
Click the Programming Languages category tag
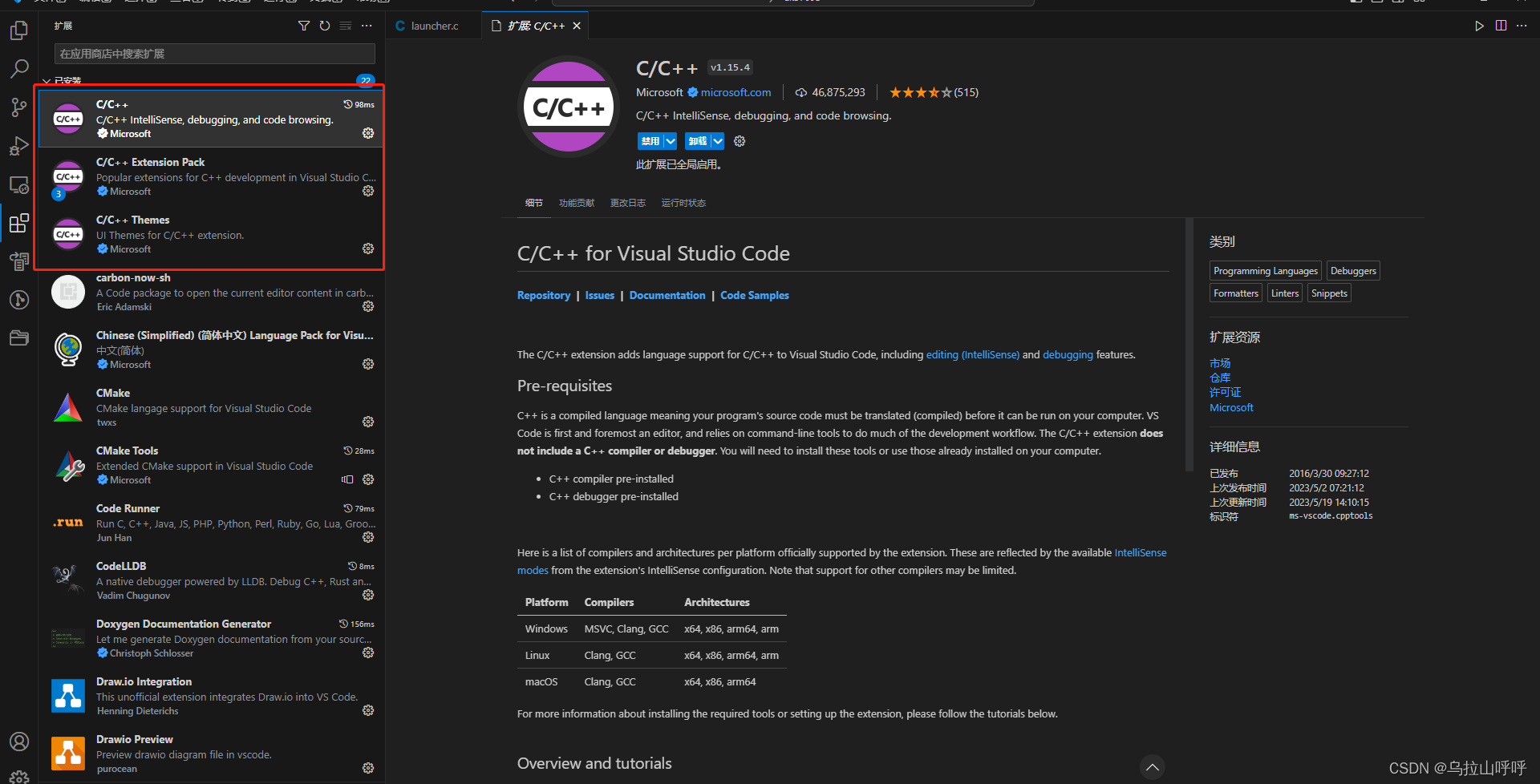[x=1266, y=271]
